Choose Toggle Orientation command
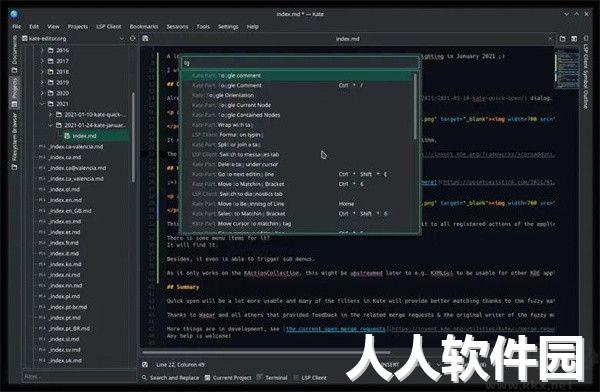 (x=297, y=95)
